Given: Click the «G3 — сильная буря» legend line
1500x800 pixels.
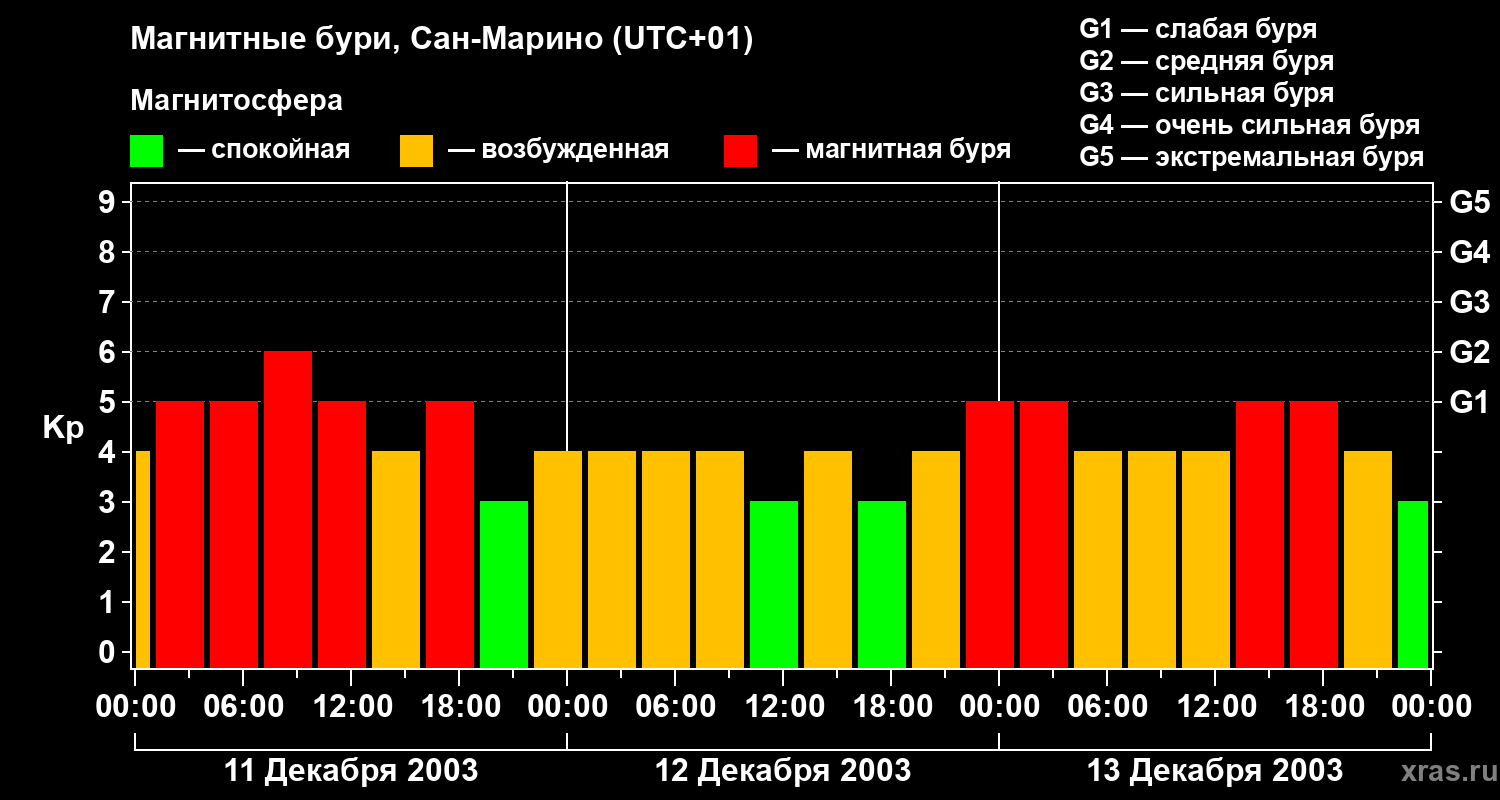Looking at the screenshot, I should 1207,93.
